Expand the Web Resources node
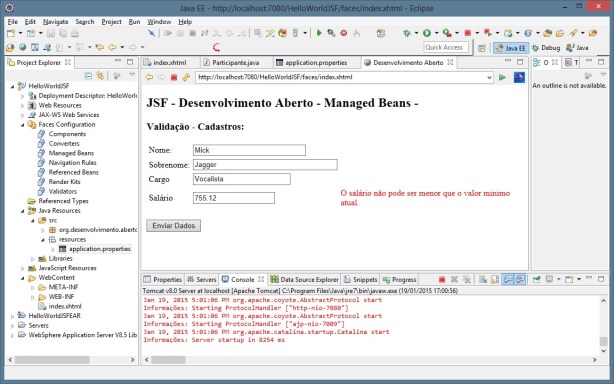 [23, 105]
